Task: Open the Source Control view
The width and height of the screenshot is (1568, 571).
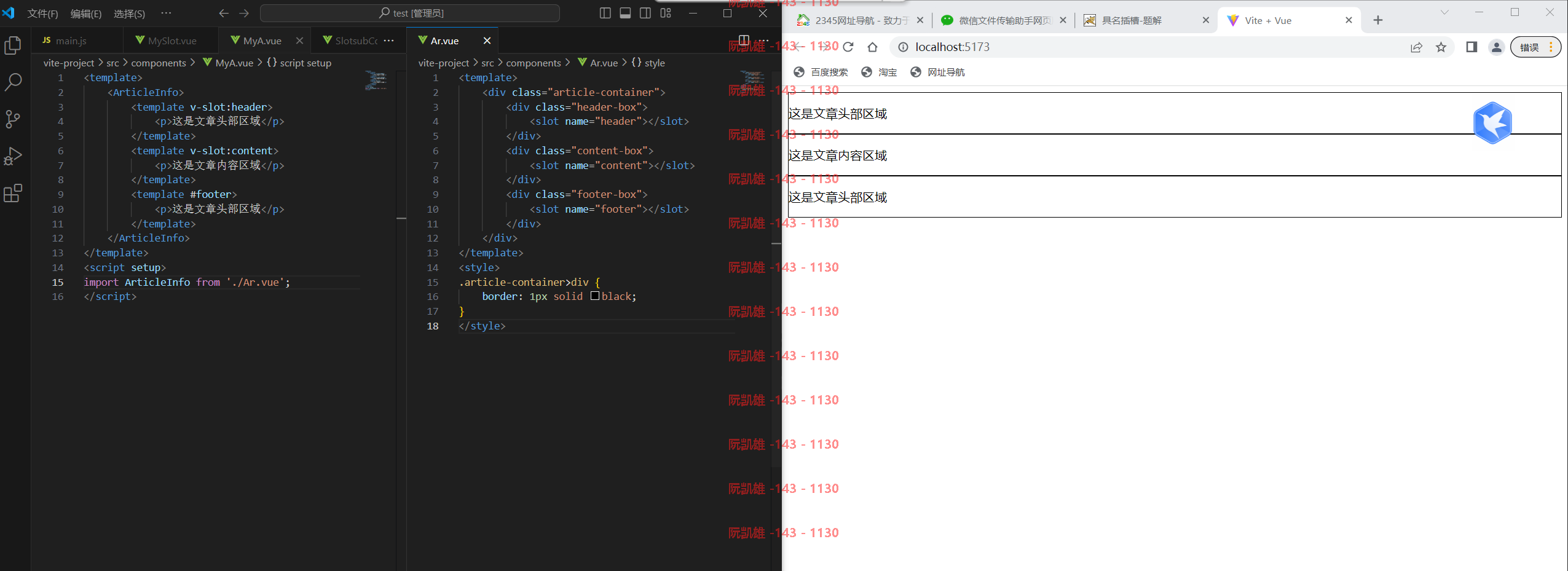Action: tap(13, 119)
